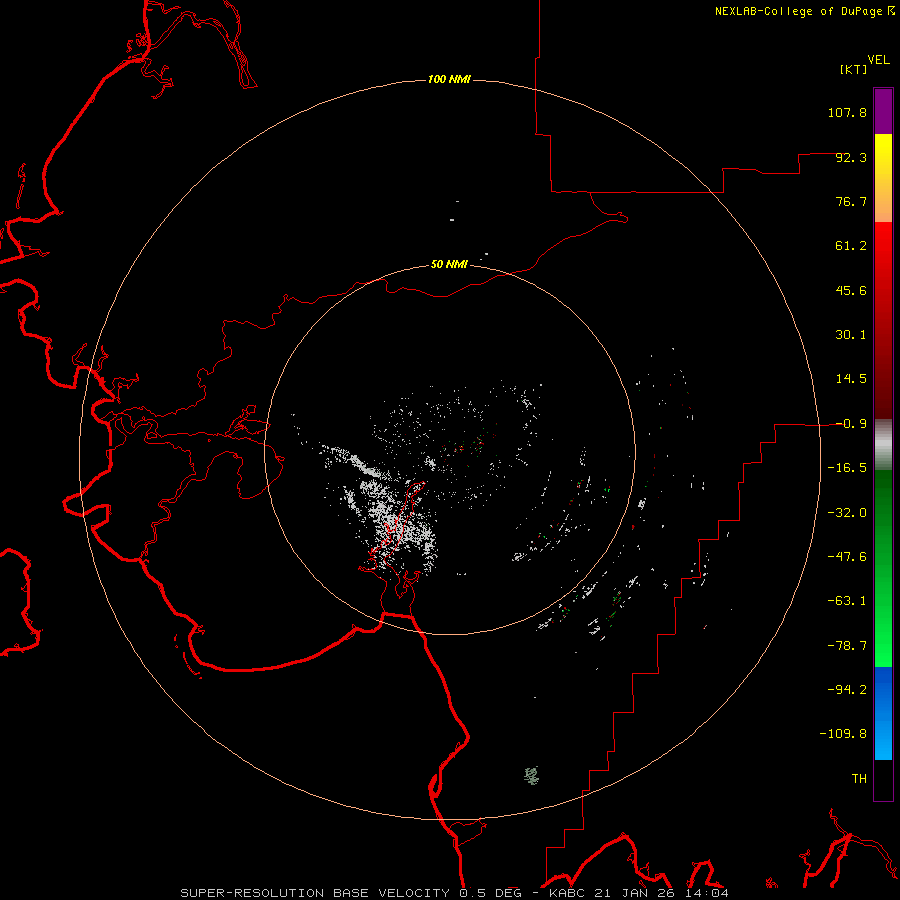
Task: Click the -32.0 legend value
Action: [x=847, y=513]
